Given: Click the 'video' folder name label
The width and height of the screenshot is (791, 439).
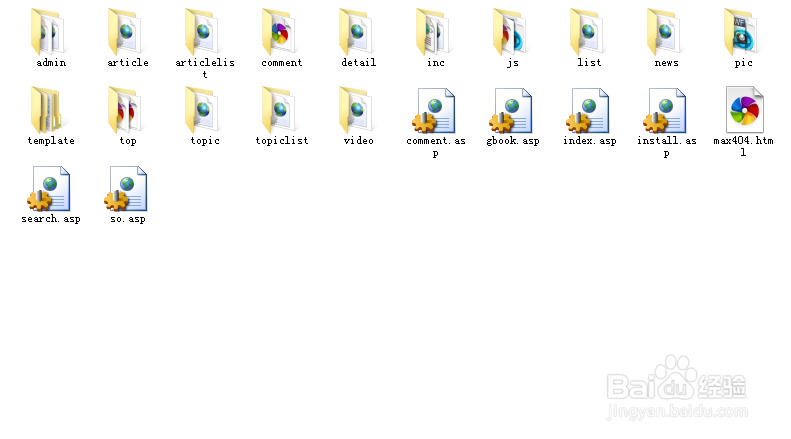Looking at the screenshot, I should 359,141.
